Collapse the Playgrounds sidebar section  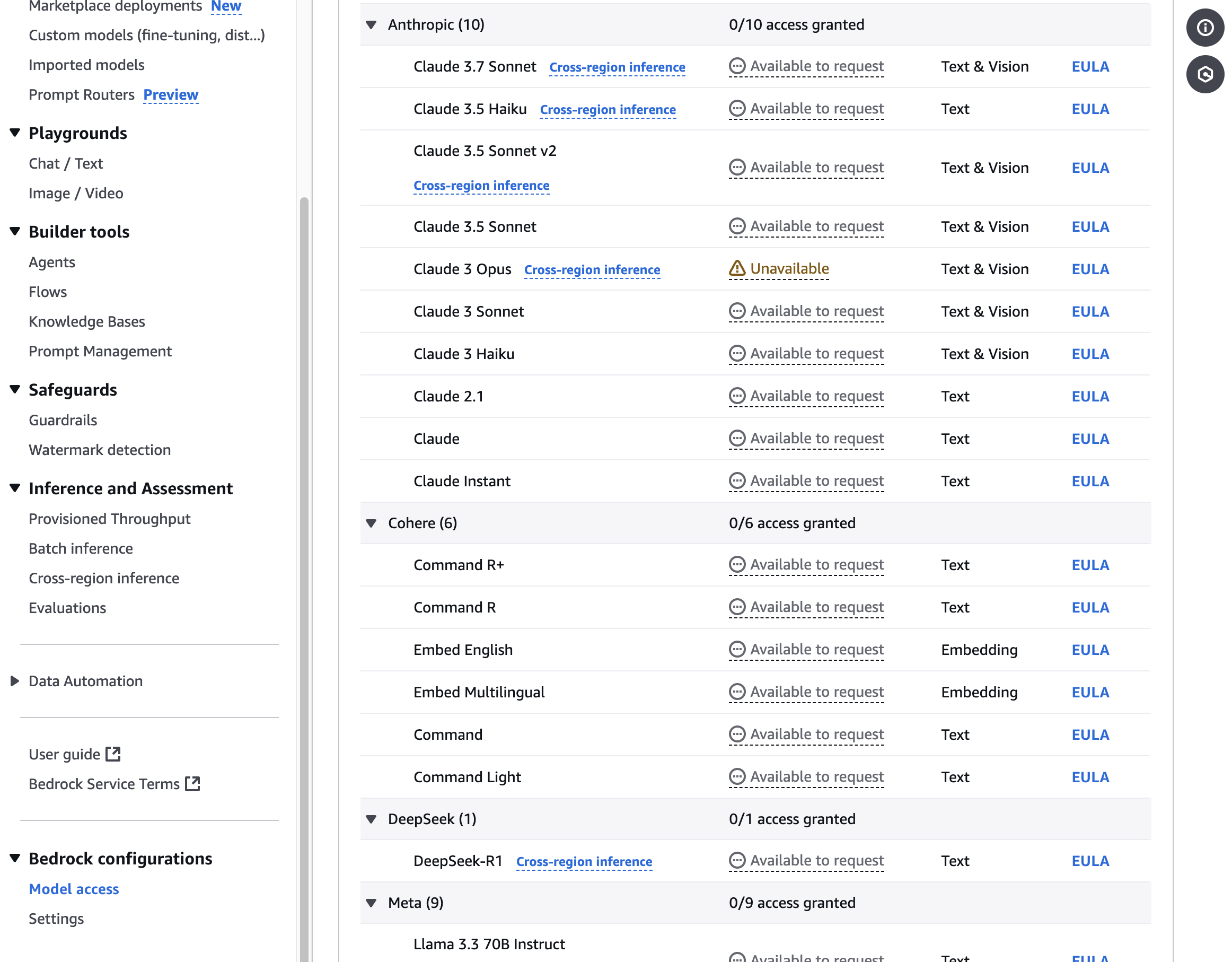click(x=15, y=133)
